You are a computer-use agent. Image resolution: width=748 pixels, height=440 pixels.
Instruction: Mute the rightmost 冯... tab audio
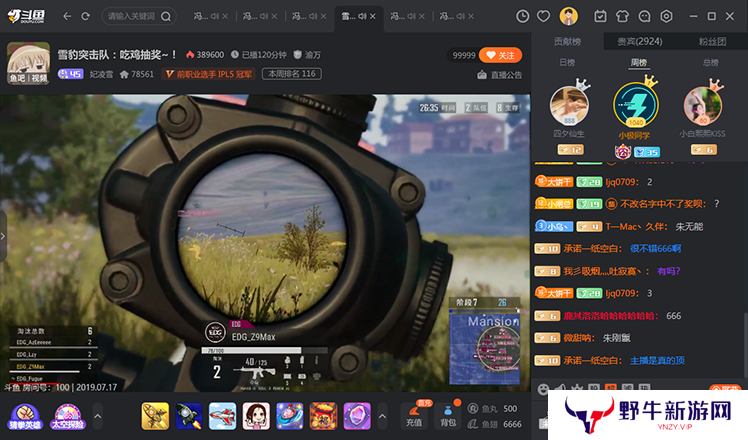(461, 16)
